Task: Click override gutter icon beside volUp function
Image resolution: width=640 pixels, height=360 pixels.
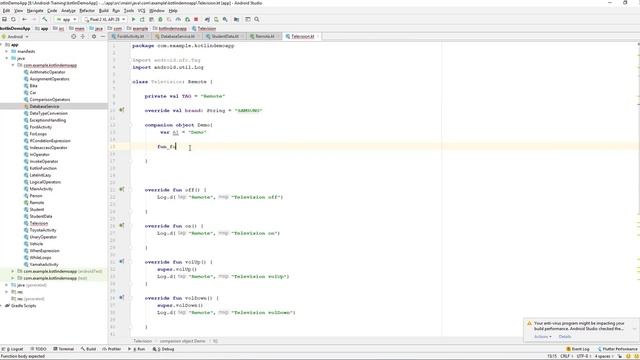Action: coord(122,261)
